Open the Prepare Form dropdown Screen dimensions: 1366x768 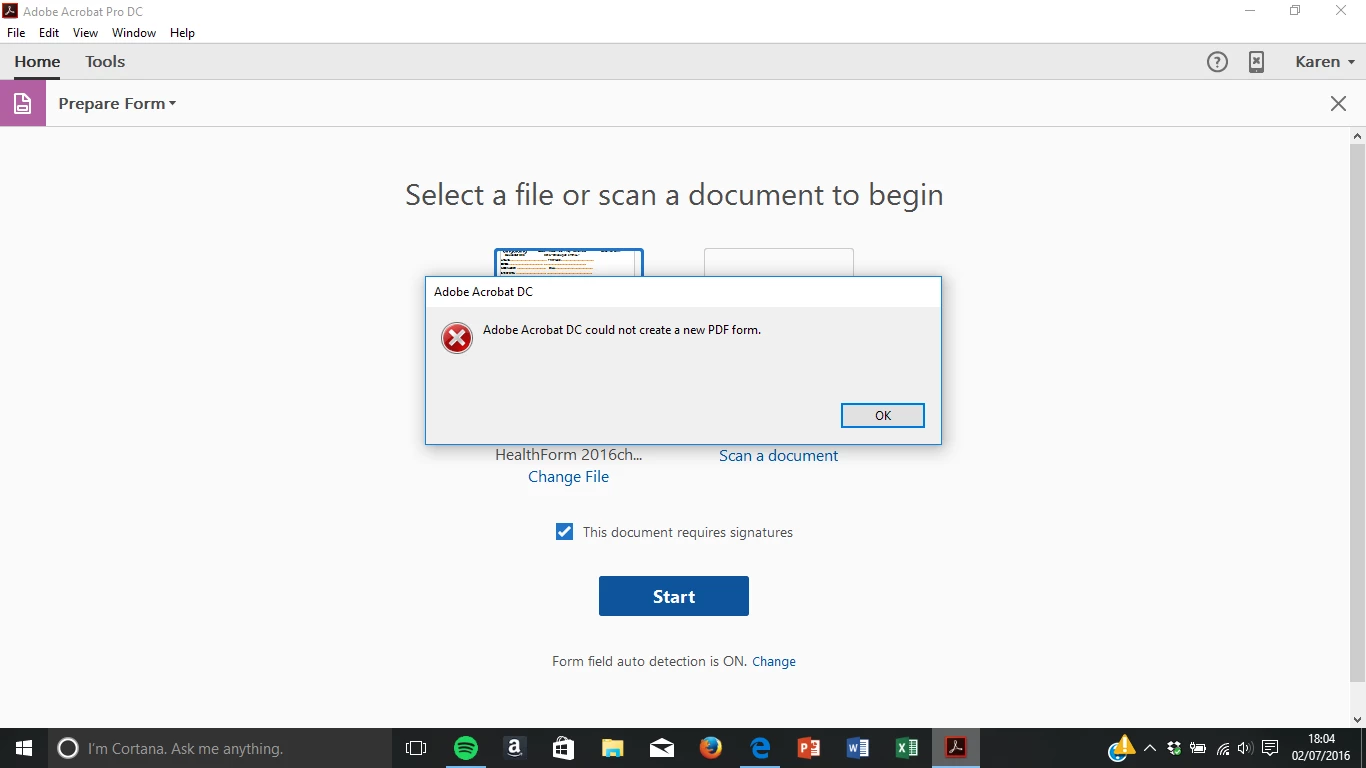(117, 104)
